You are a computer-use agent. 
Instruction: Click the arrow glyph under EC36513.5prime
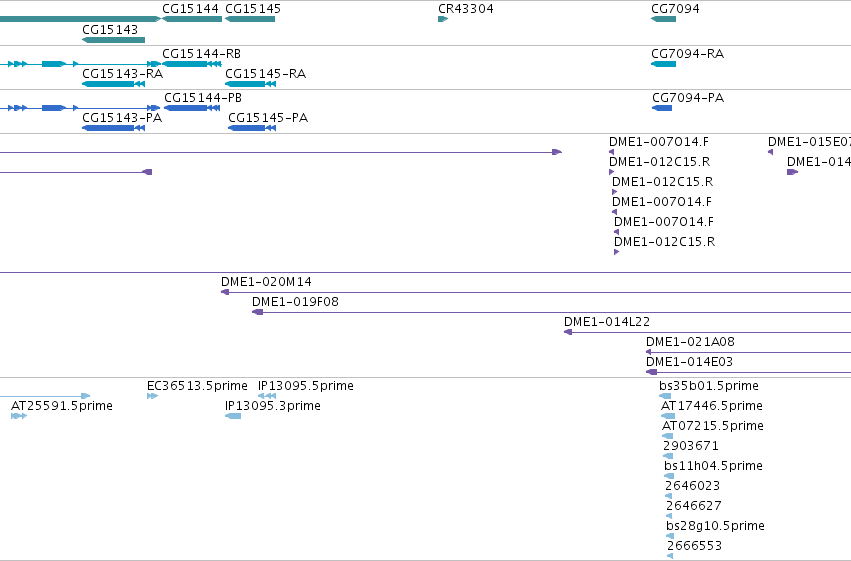coord(153,396)
